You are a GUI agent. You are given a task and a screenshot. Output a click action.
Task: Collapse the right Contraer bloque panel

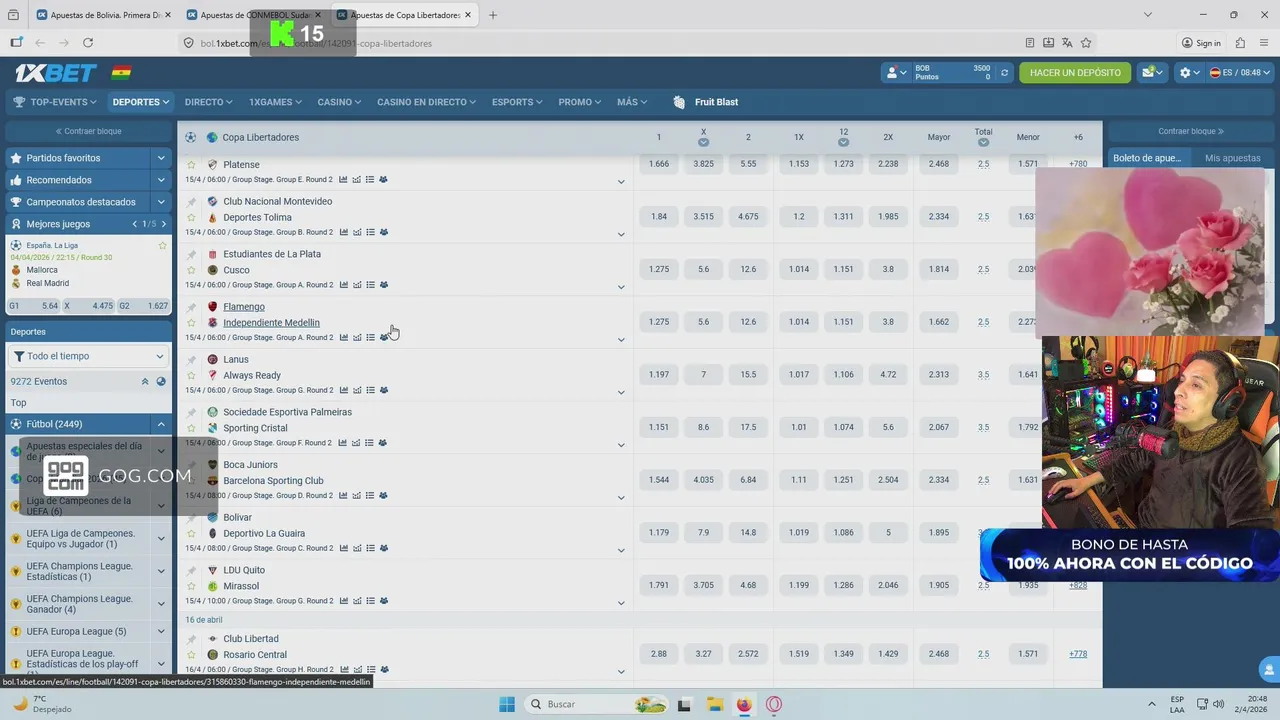tap(1190, 131)
